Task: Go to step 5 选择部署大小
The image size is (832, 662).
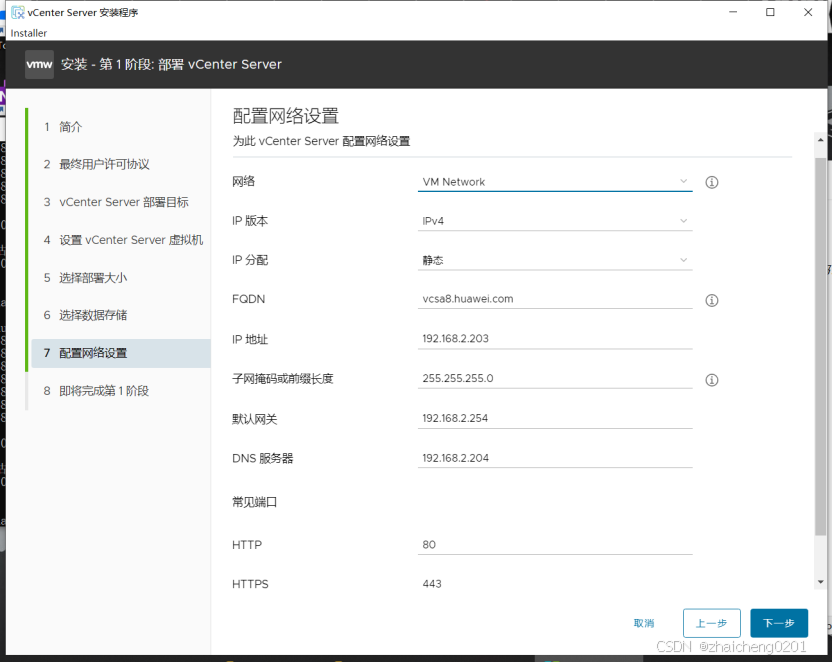Action: tap(120, 277)
